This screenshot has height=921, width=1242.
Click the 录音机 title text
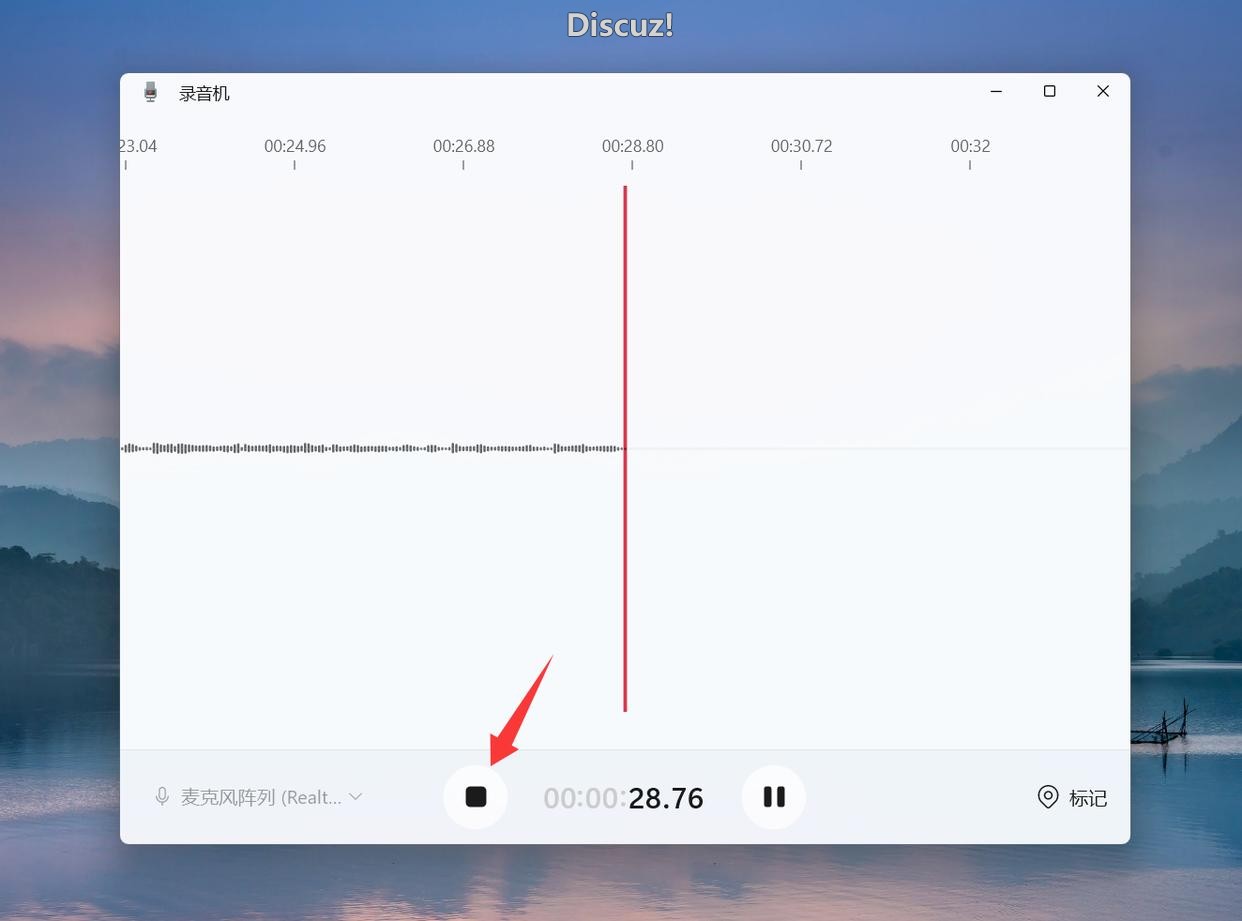point(204,93)
